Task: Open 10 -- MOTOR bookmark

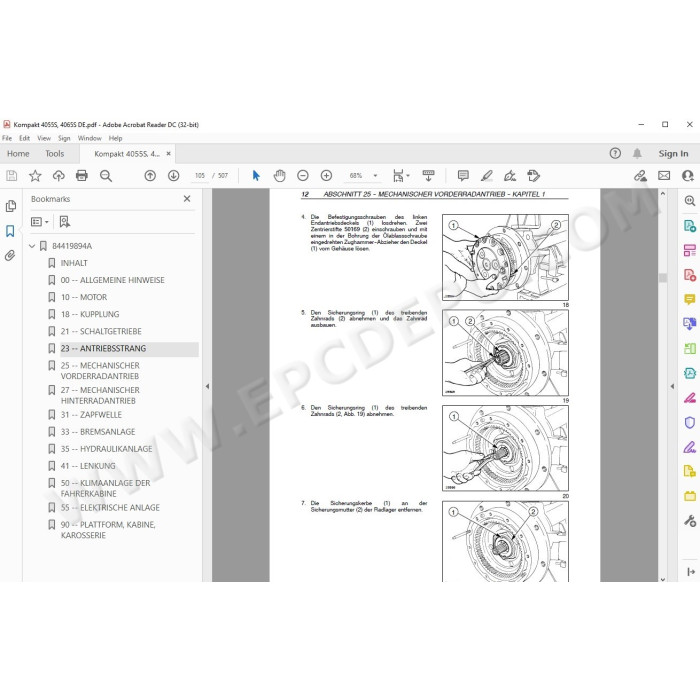Action: click(84, 297)
